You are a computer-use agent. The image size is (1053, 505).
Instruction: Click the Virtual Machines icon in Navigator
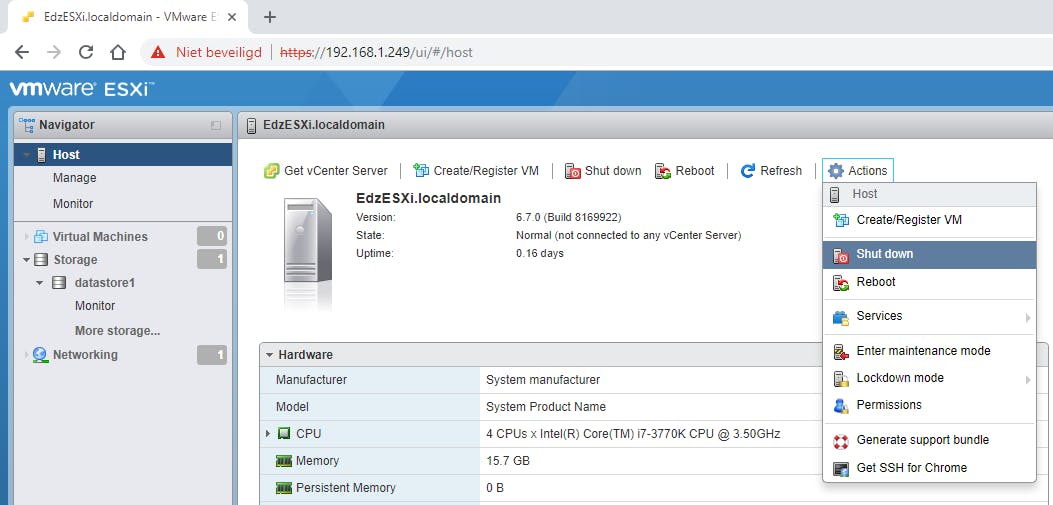[x=41, y=236]
